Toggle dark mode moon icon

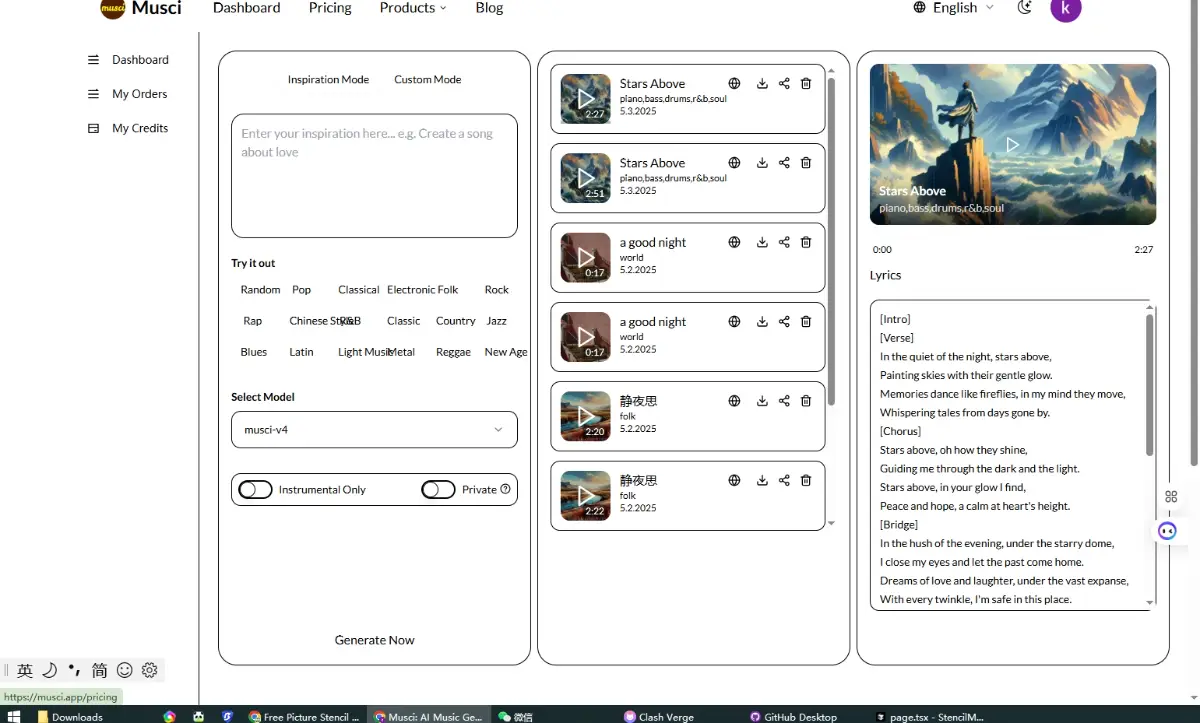tap(1024, 8)
